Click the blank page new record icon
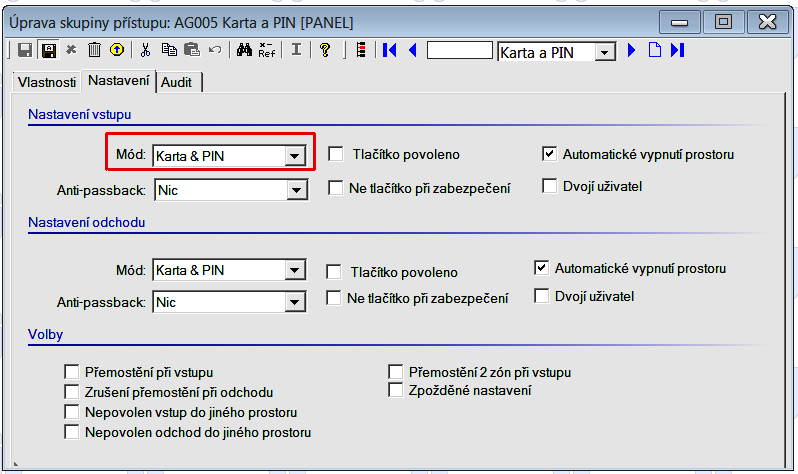798x474 pixels. 654,50
